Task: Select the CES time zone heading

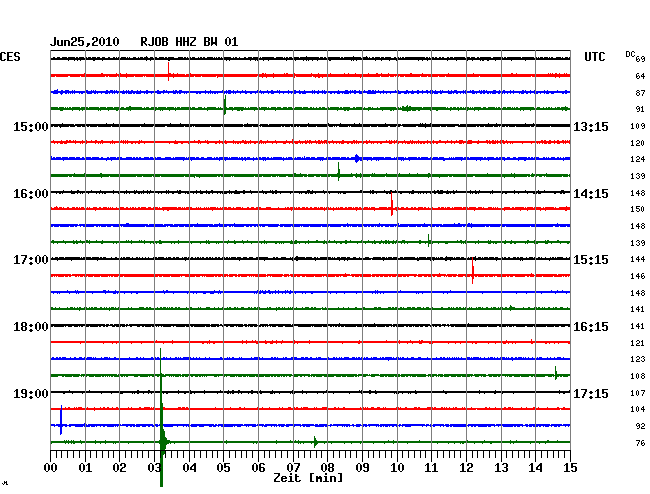Action: click(x=10, y=57)
